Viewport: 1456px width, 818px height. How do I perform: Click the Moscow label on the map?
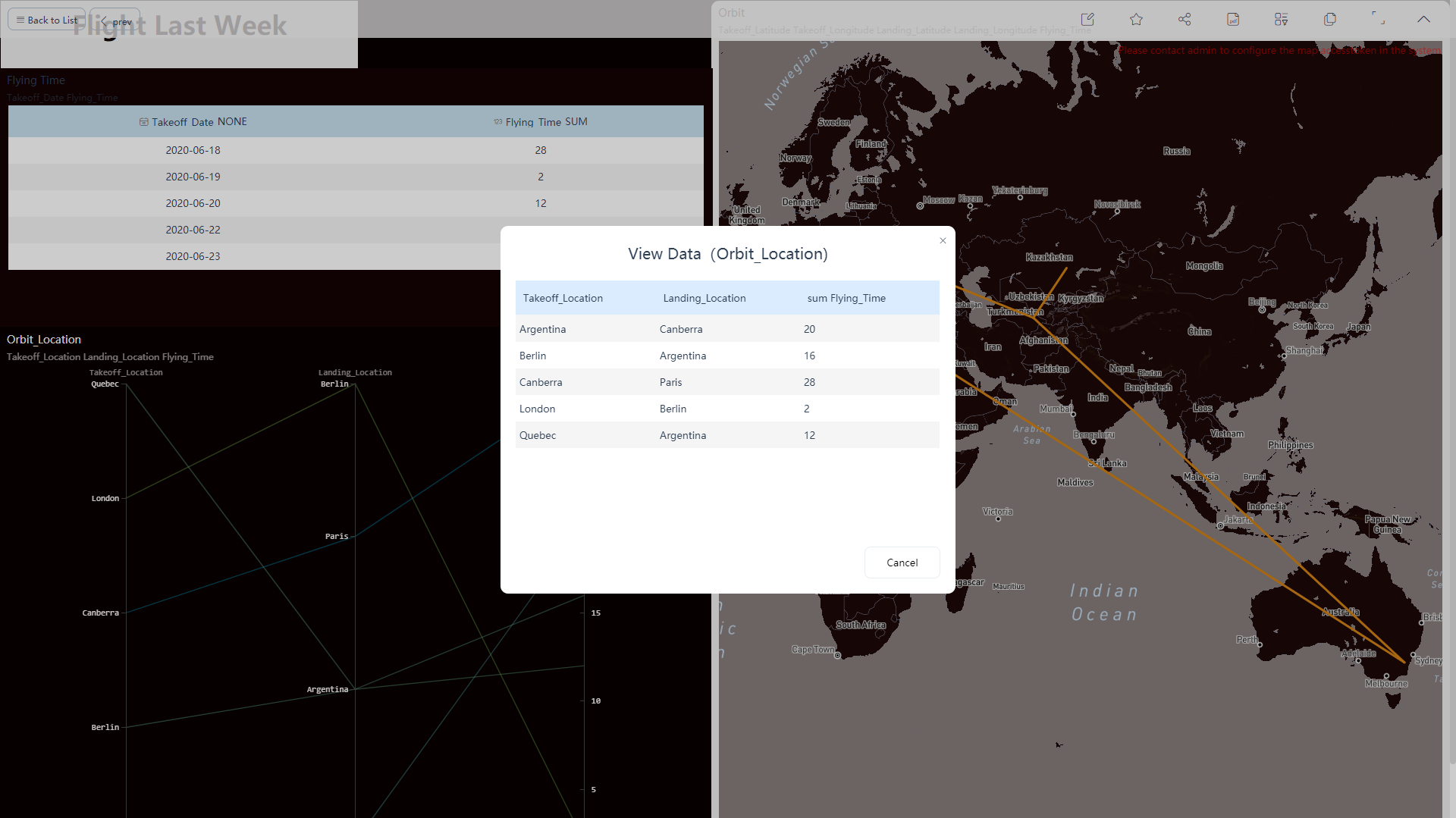point(939,200)
